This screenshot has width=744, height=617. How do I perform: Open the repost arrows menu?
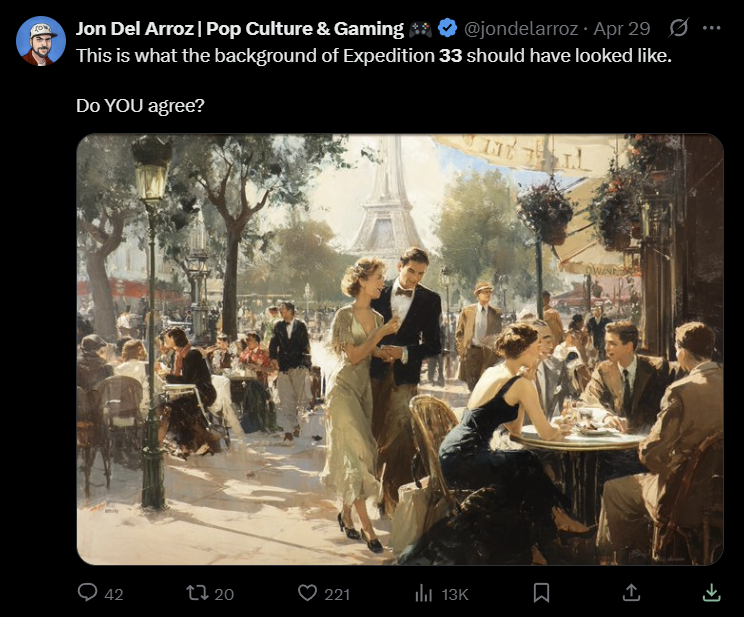(x=196, y=593)
